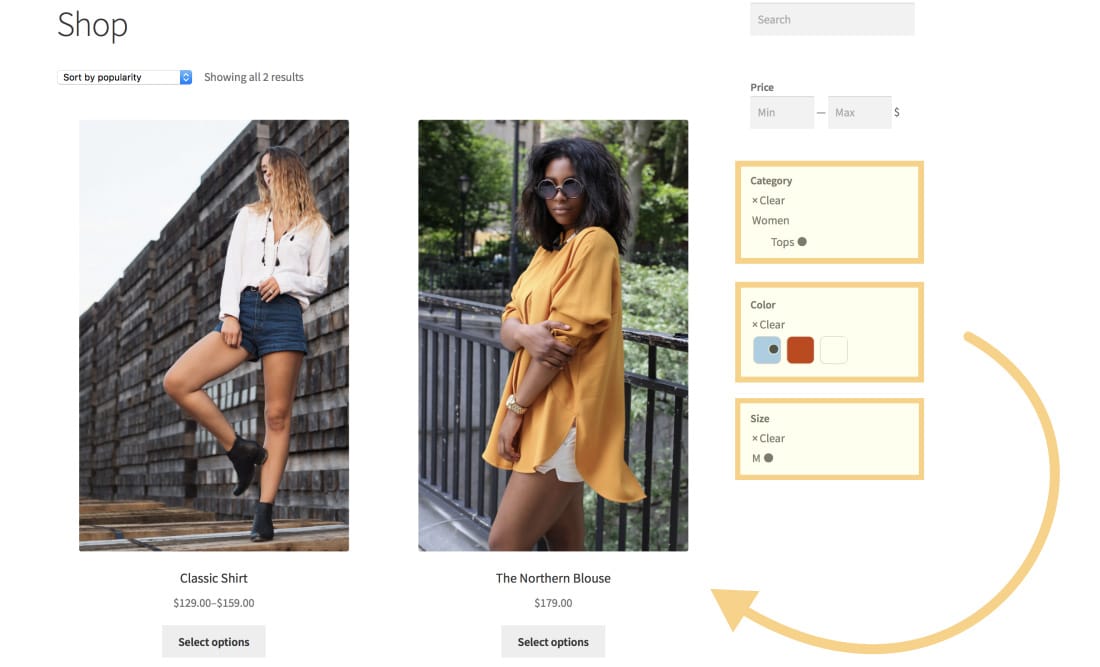
Task: Click the Min price input field
Action: click(781, 112)
